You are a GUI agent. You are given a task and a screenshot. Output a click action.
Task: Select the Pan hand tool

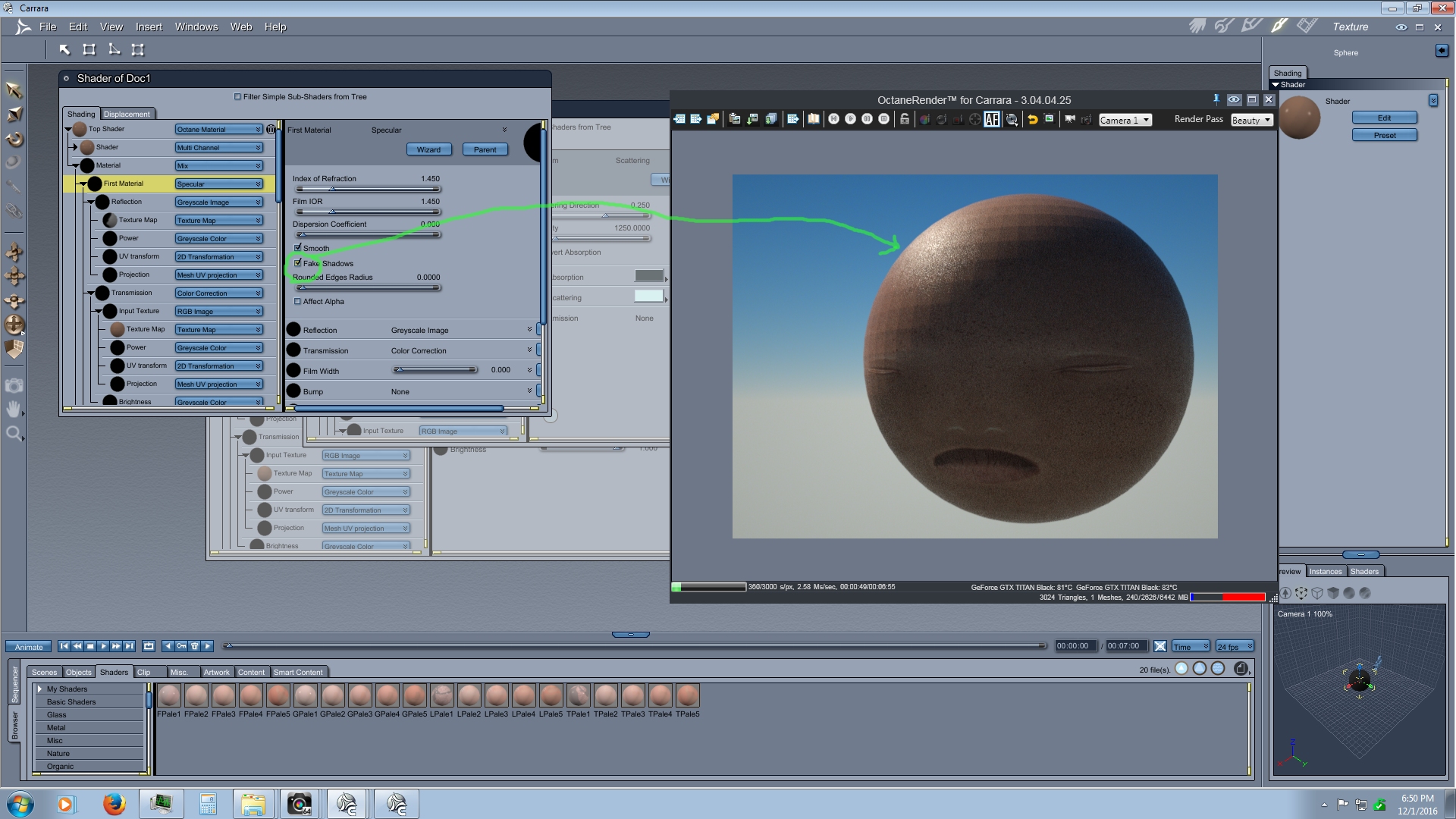point(14,409)
